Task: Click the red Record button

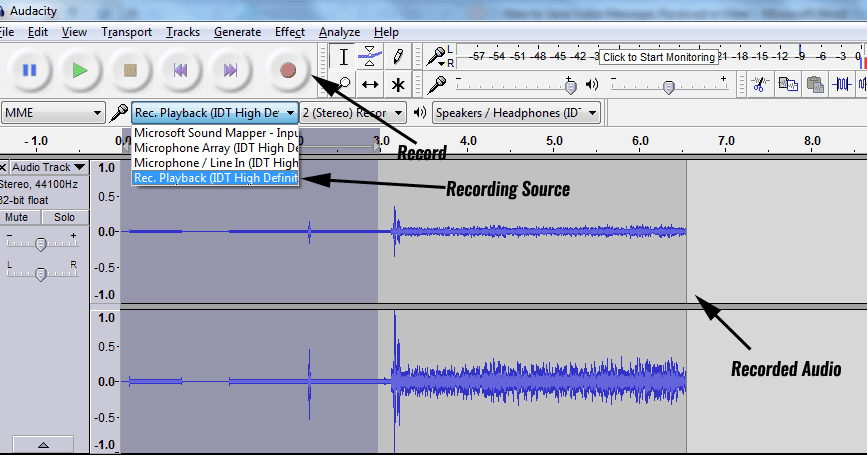Action: (x=288, y=70)
